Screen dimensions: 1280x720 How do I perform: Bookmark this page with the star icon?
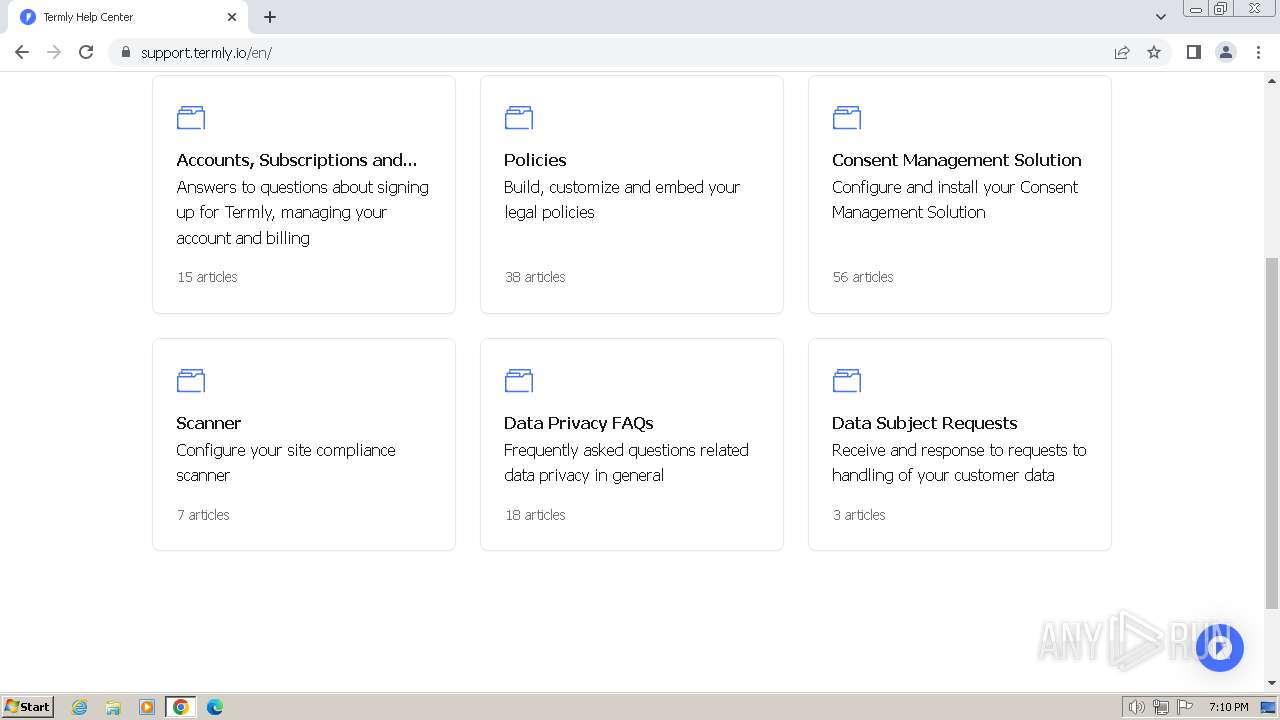[x=1154, y=52]
